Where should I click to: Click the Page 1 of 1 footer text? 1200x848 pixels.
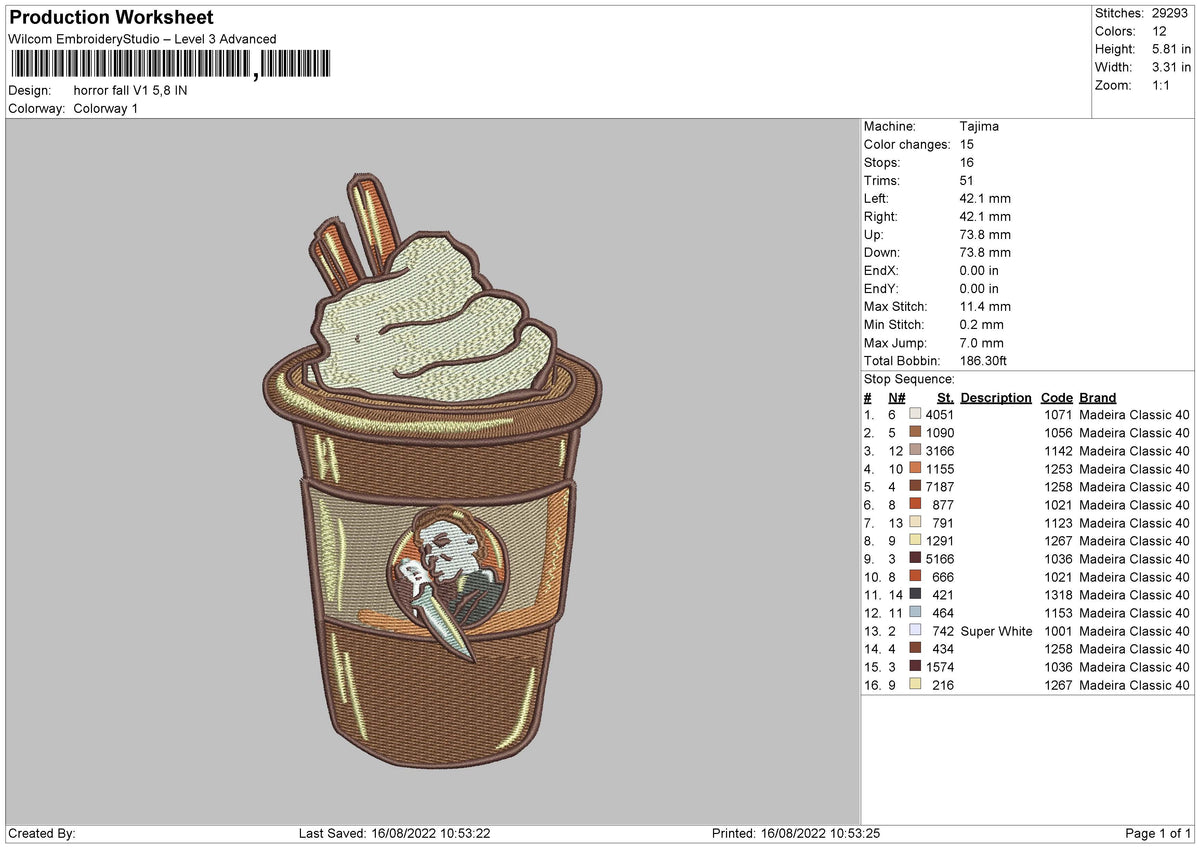click(1158, 833)
